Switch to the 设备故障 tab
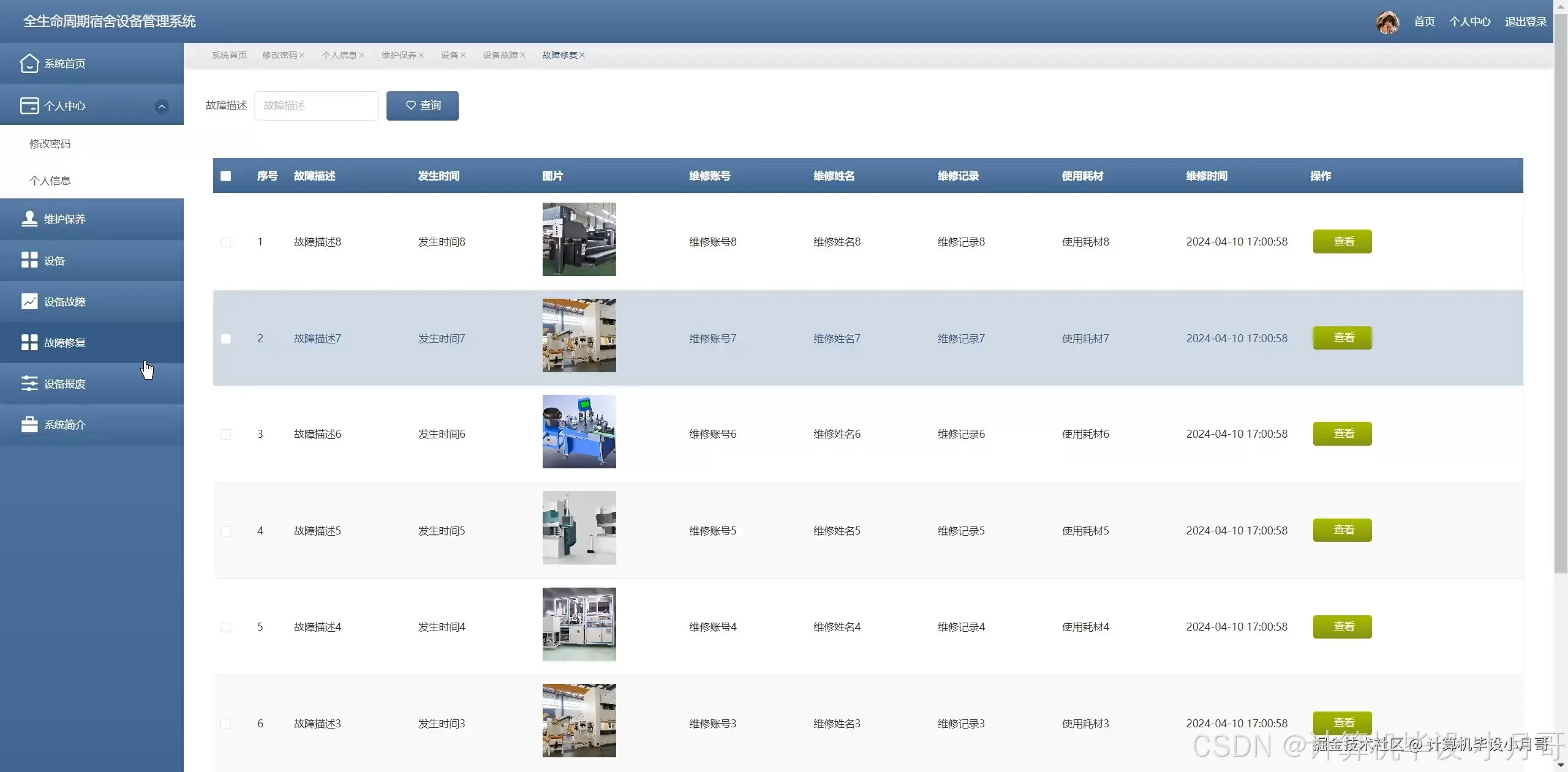Screen dimensions: 1568x772 coord(500,55)
